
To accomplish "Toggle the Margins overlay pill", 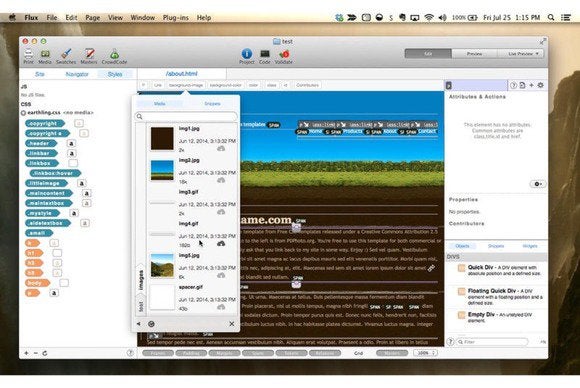I will pos(225,353).
